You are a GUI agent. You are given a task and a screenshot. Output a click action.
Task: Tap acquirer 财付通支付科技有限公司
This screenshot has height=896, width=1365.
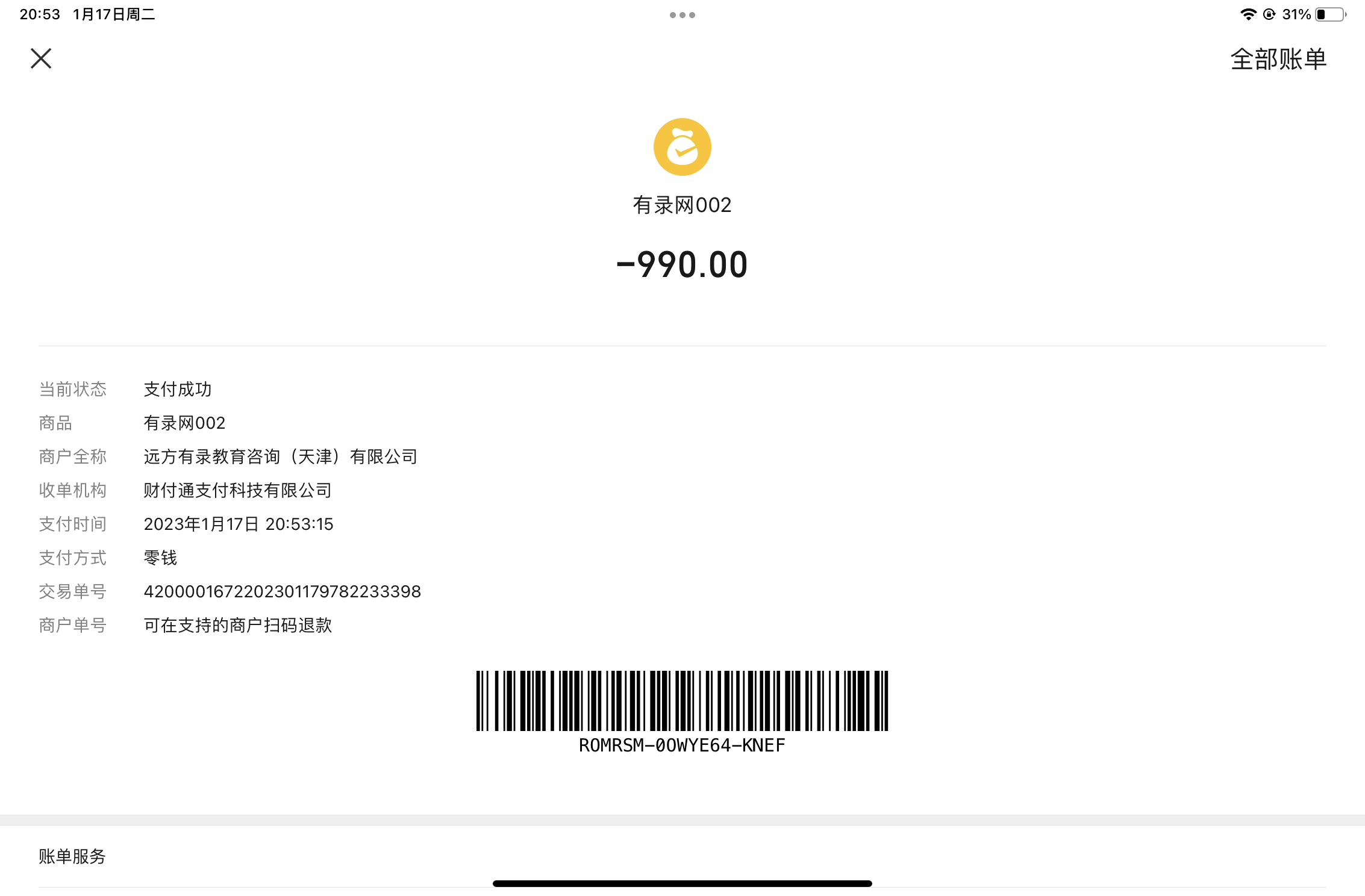(237, 490)
